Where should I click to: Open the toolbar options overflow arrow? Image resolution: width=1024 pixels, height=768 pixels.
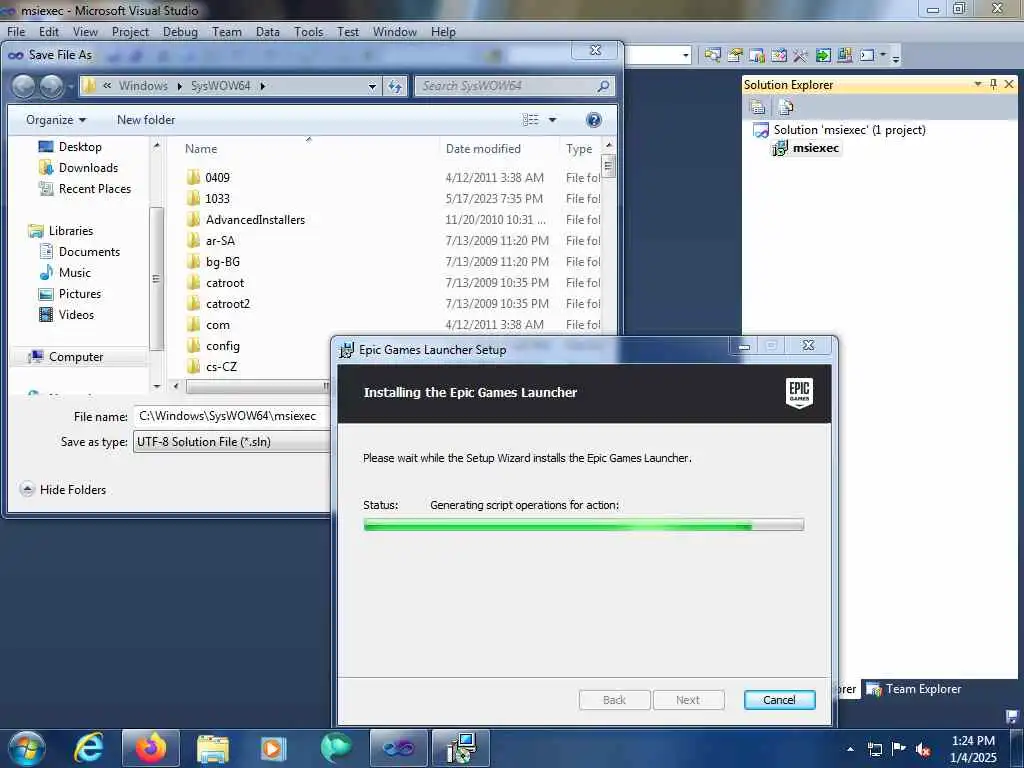tap(896, 57)
